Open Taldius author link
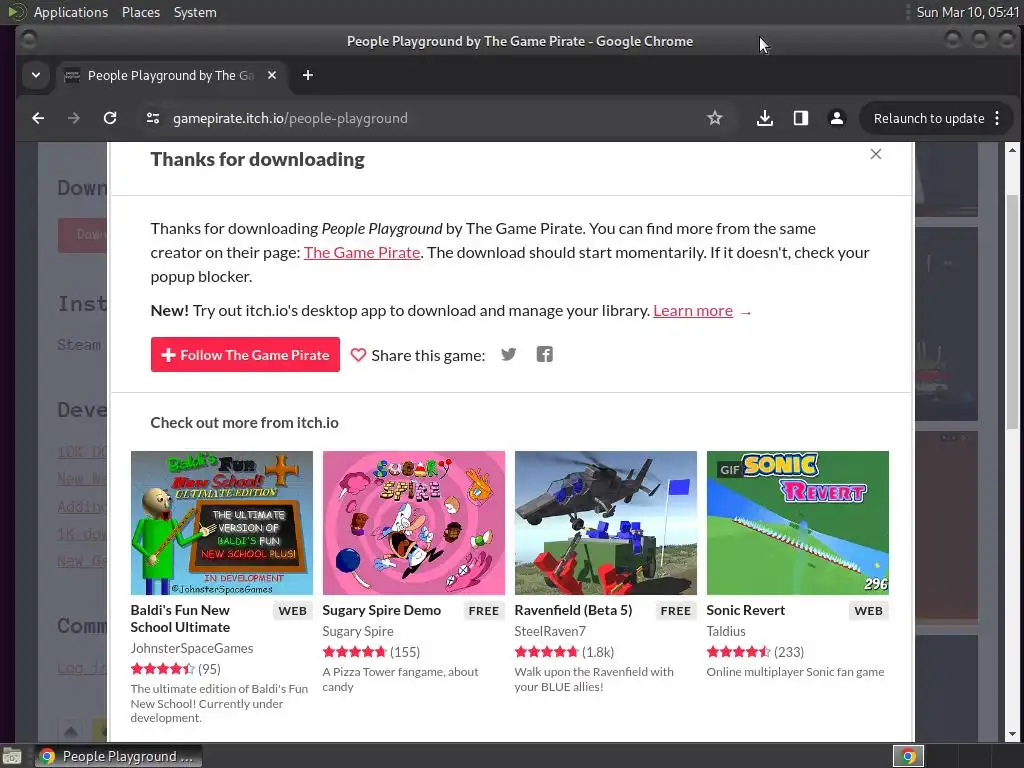 click(x=726, y=632)
